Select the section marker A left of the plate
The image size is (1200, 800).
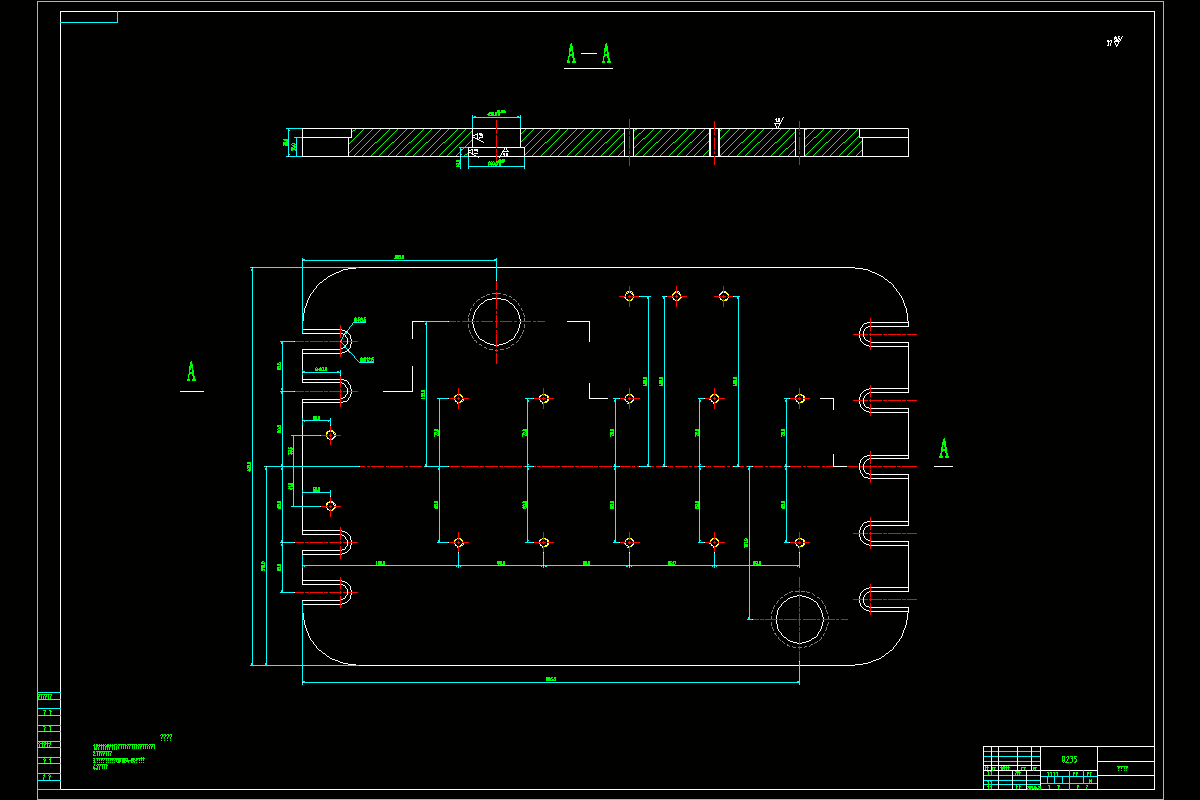click(191, 372)
